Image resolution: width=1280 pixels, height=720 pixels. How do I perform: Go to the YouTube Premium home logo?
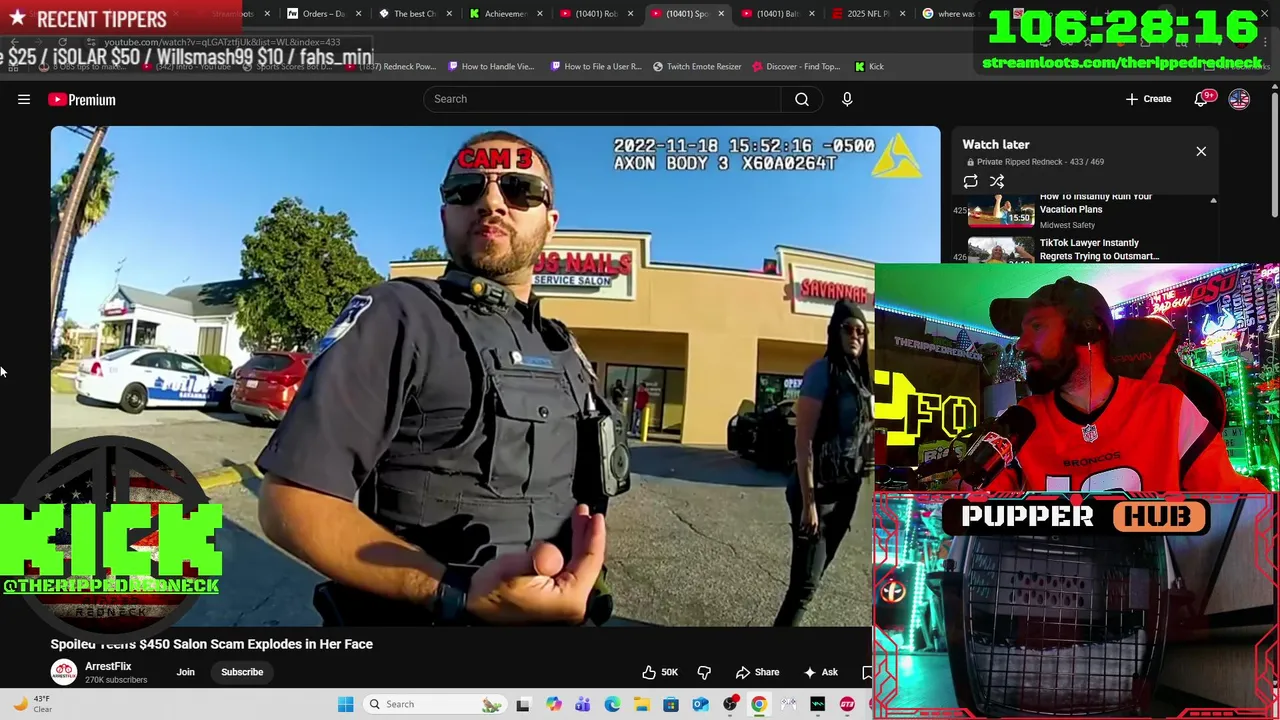click(82, 100)
